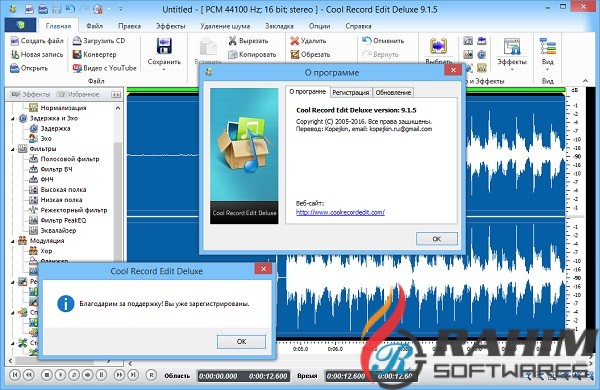Screen dimensions: 600x390
Task: Click the undo arrow in quick access toolbar
Action: [70, 9]
